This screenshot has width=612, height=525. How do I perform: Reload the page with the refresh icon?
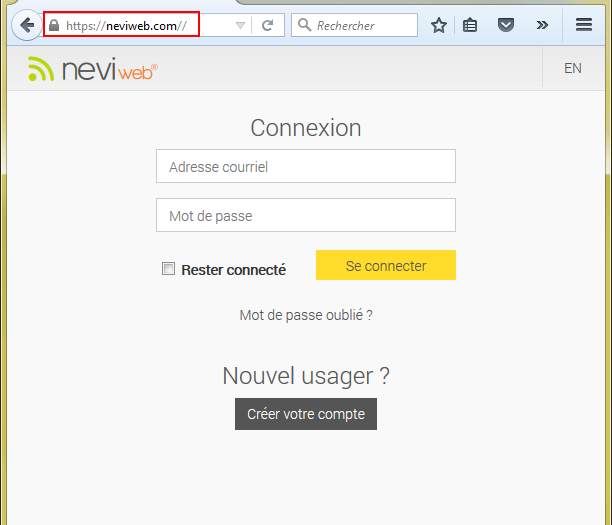click(267, 26)
